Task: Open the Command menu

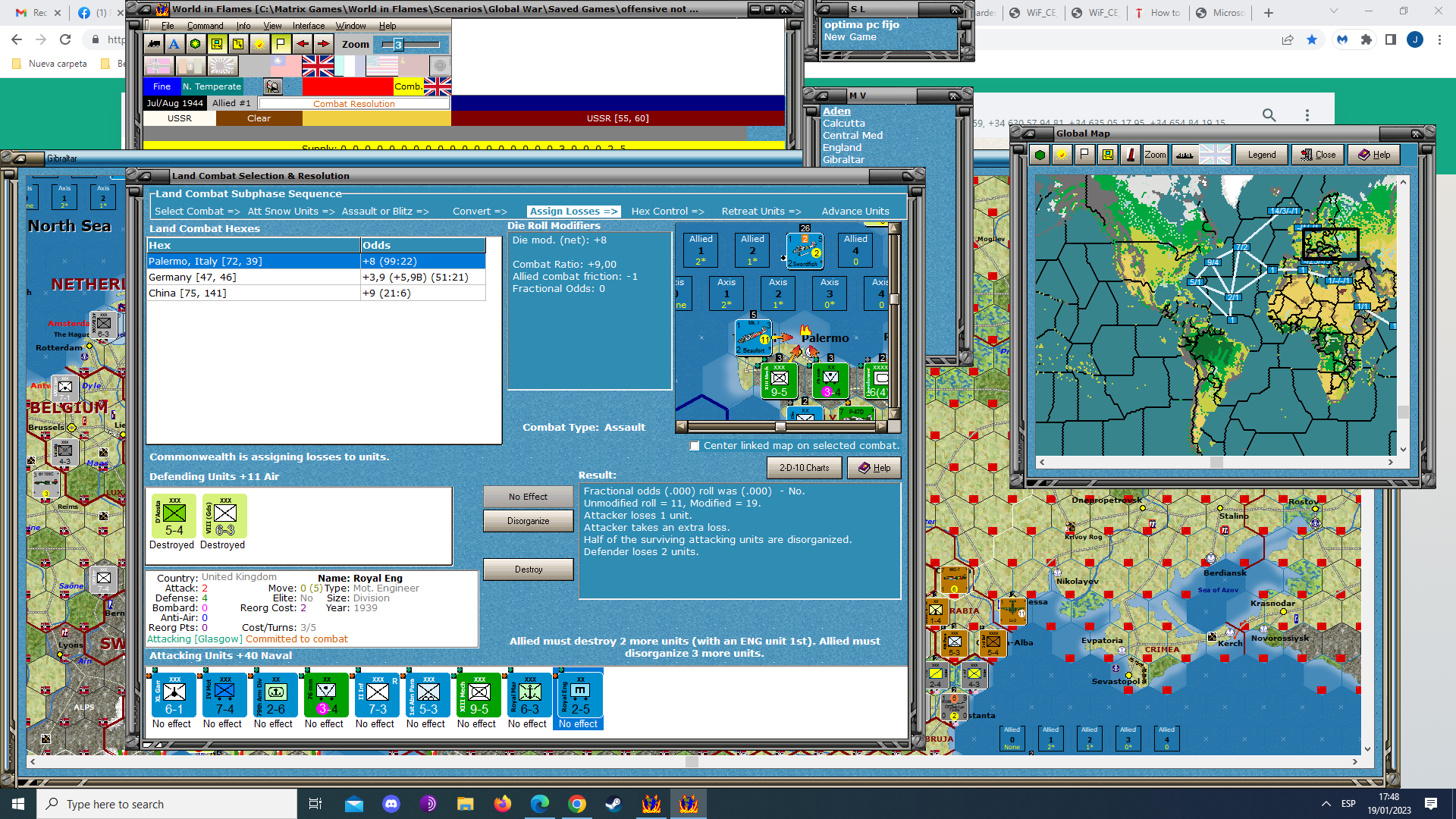Action: point(205,26)
